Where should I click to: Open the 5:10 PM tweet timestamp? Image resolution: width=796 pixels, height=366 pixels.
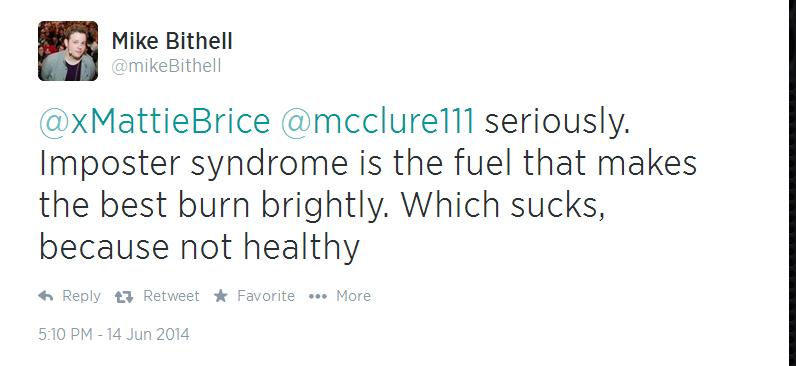(65, 335)
